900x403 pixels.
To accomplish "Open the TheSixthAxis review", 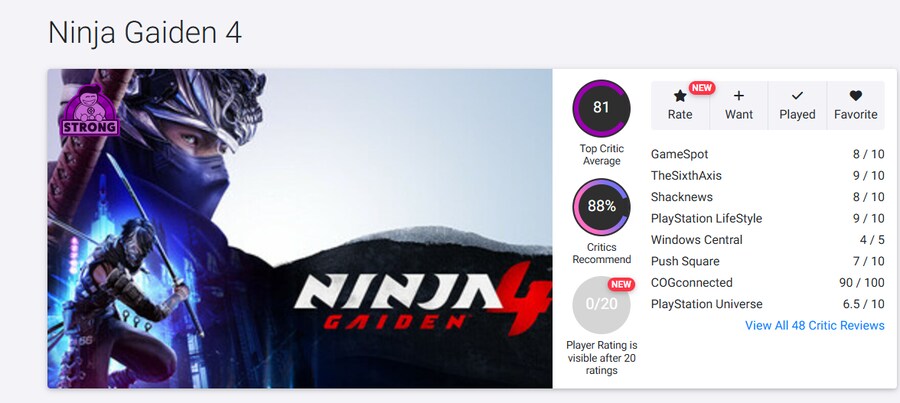I will pyautogui.click(x=686, y=176).
